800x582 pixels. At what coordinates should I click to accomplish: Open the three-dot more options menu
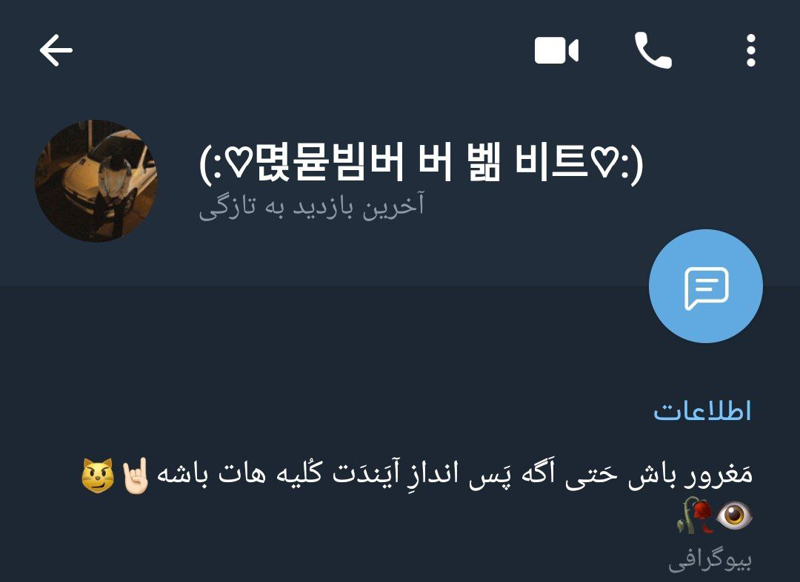pyautogui.click(x=751, y=50)
